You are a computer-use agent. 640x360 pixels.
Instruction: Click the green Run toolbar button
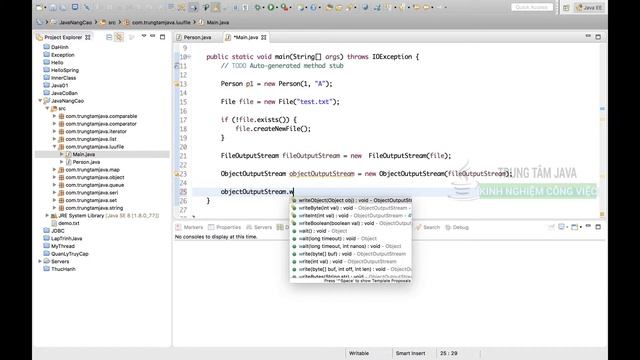[271, 7]
